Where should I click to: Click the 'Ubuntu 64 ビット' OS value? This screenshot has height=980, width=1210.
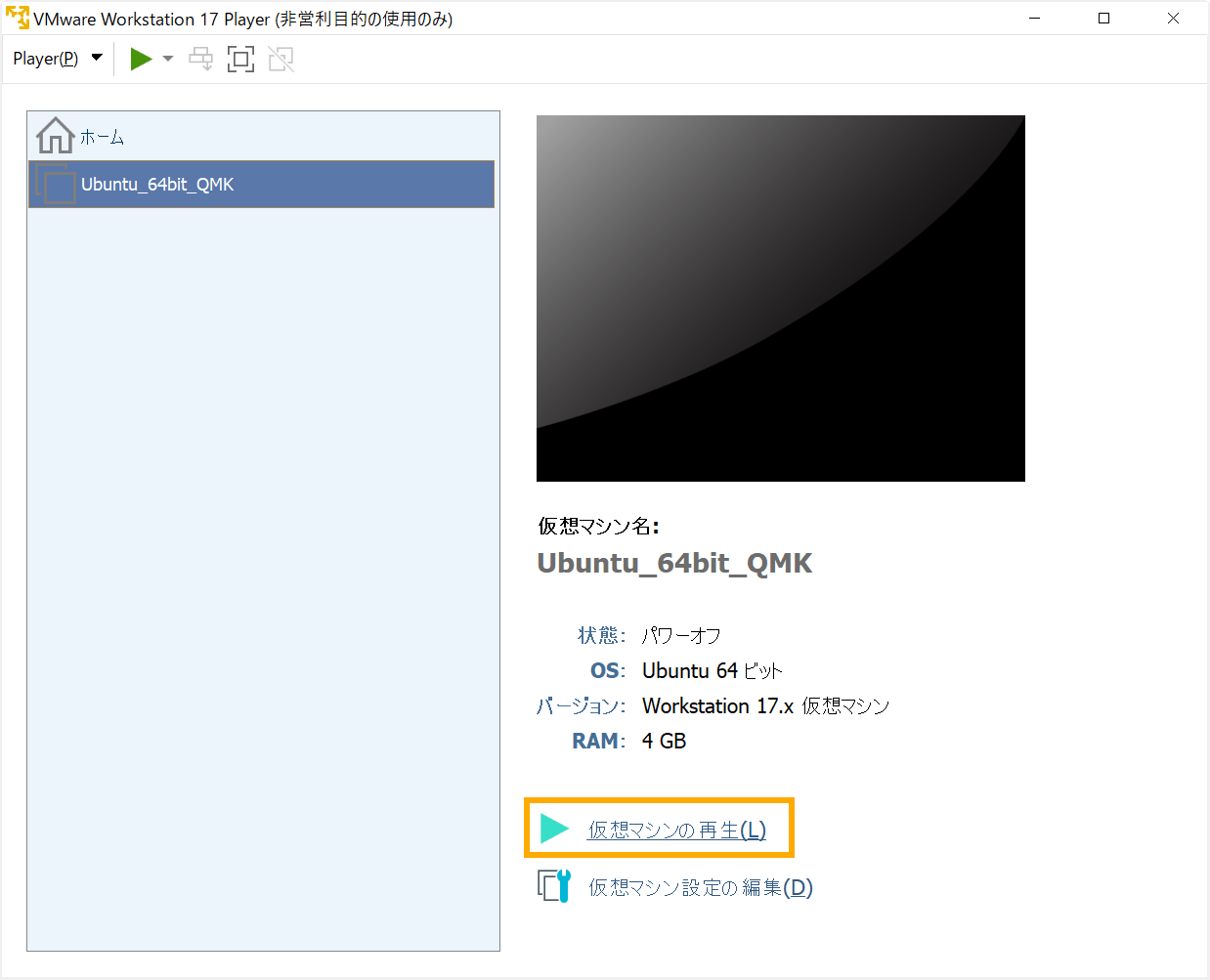(x=713, y=670)
